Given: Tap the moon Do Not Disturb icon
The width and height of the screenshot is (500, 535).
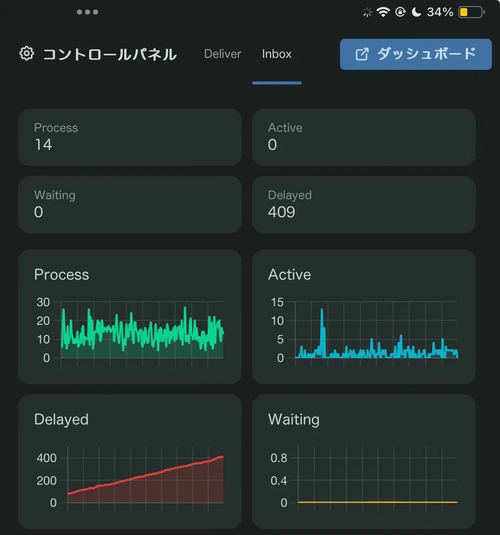Looking at the screenshot, I should tap(416, 12).
